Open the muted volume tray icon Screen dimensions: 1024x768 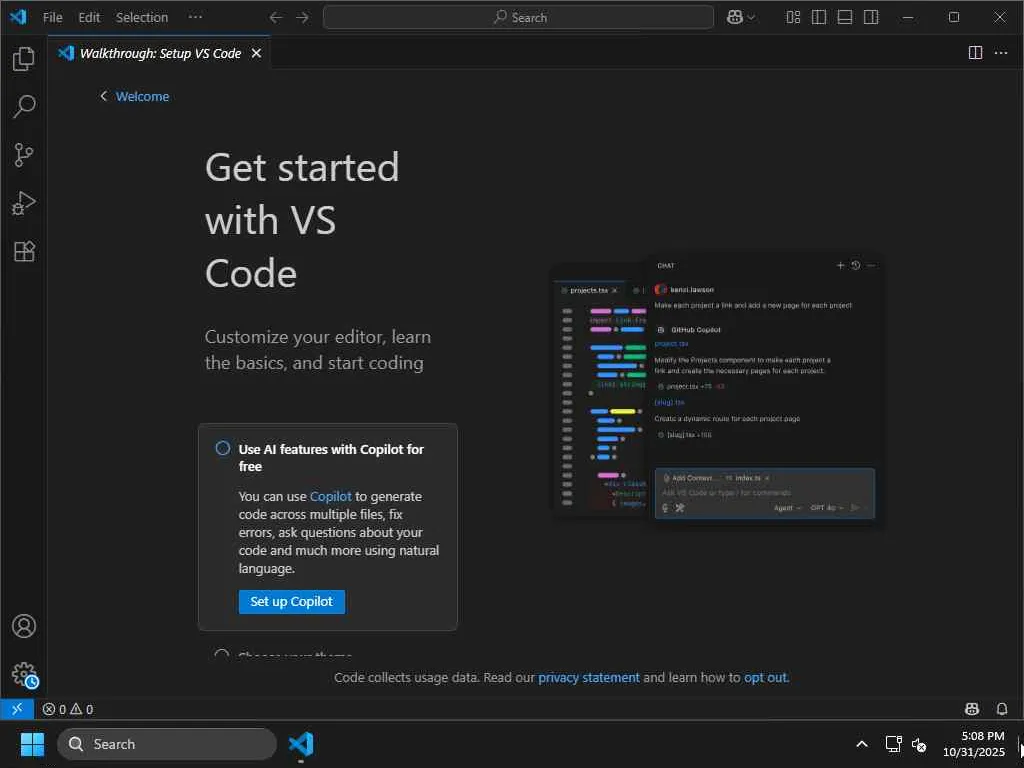[x=920, y=744]
